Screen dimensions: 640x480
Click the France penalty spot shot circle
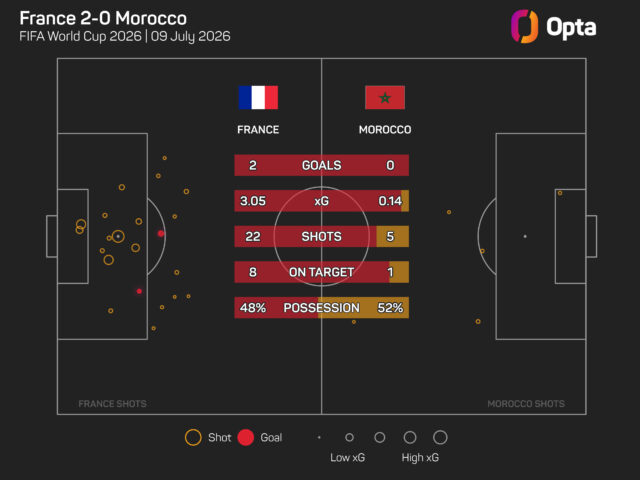coord(118,236)
